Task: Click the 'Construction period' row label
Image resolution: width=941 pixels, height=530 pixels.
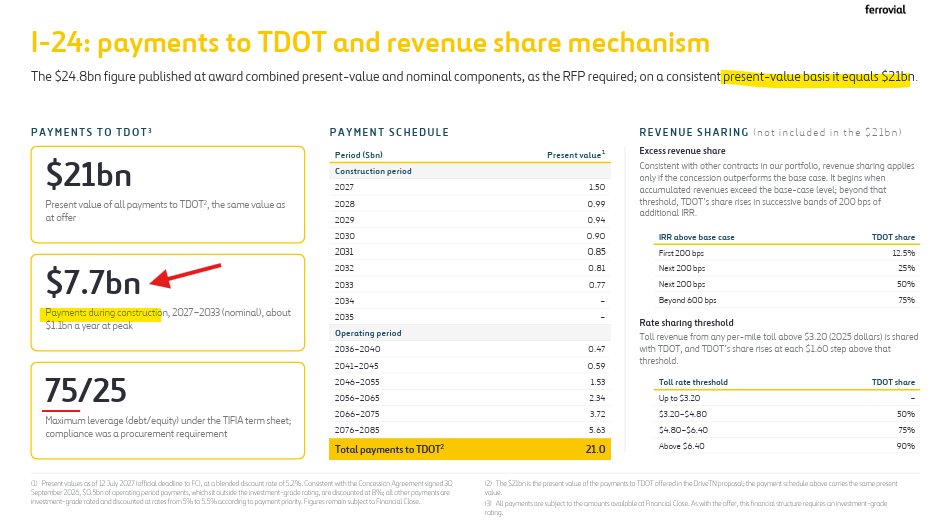Action: 373,171
